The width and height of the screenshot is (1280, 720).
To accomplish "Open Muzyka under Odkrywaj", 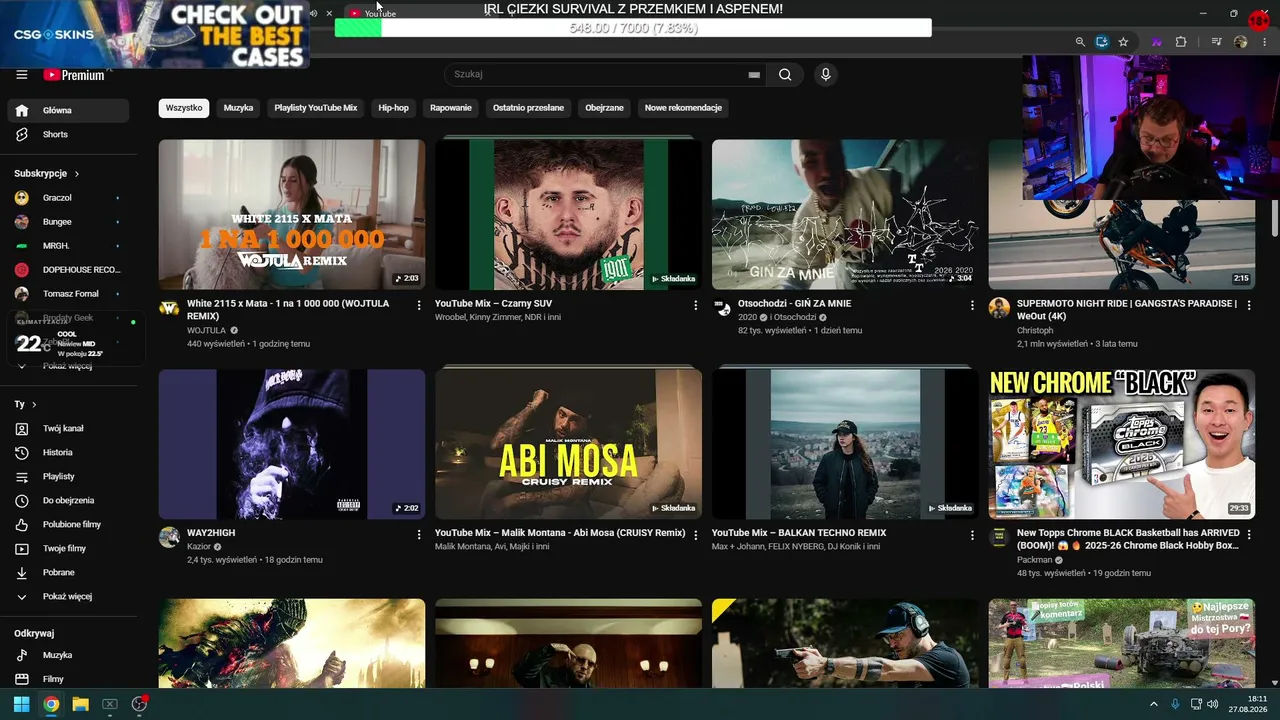I will point(68,655).
